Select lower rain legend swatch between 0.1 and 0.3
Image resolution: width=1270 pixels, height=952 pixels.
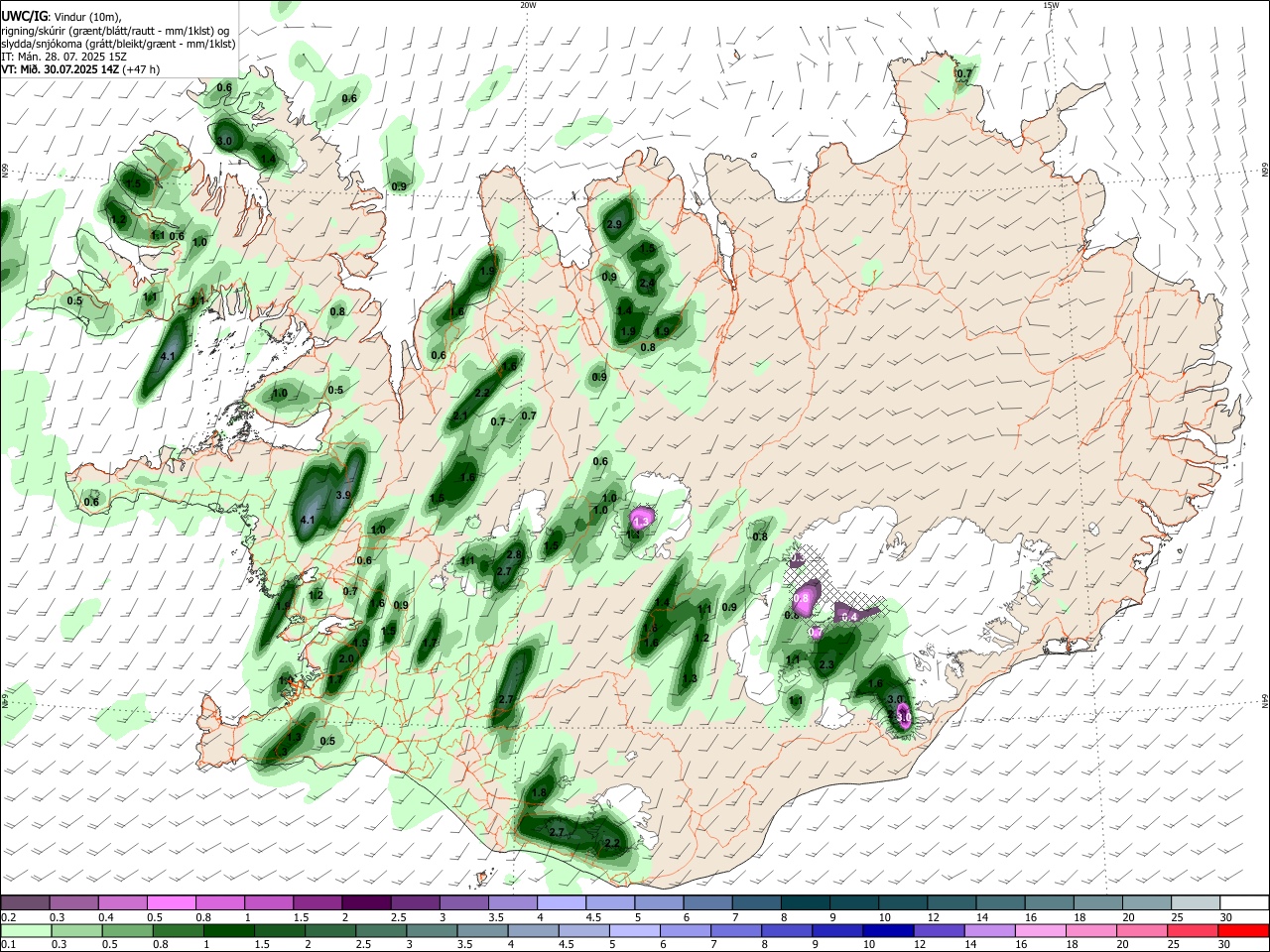click(25, 930)
